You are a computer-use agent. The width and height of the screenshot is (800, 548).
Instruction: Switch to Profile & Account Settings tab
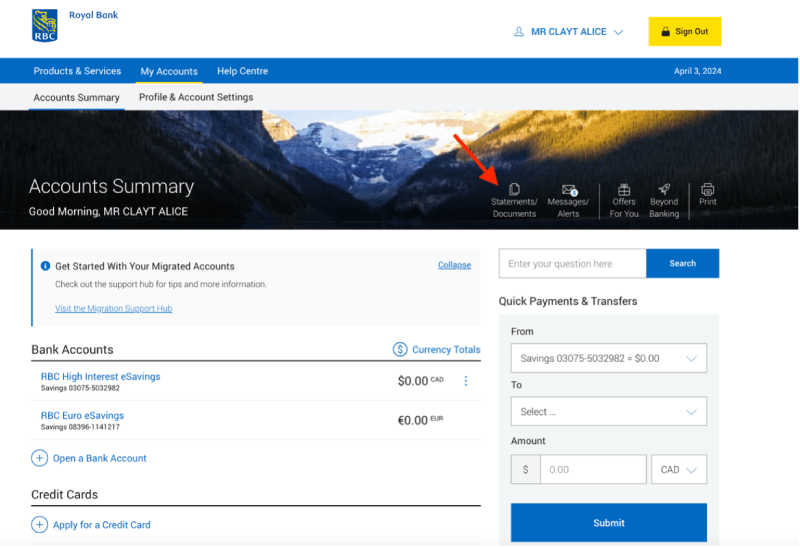(x=196, y=97)
